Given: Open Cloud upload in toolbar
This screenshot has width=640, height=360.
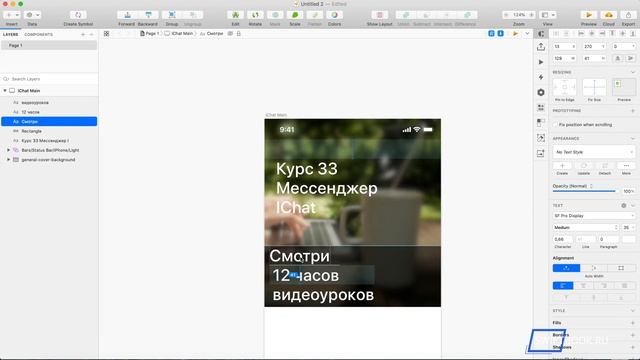Looking at the screenshot, I should point(609,15).
